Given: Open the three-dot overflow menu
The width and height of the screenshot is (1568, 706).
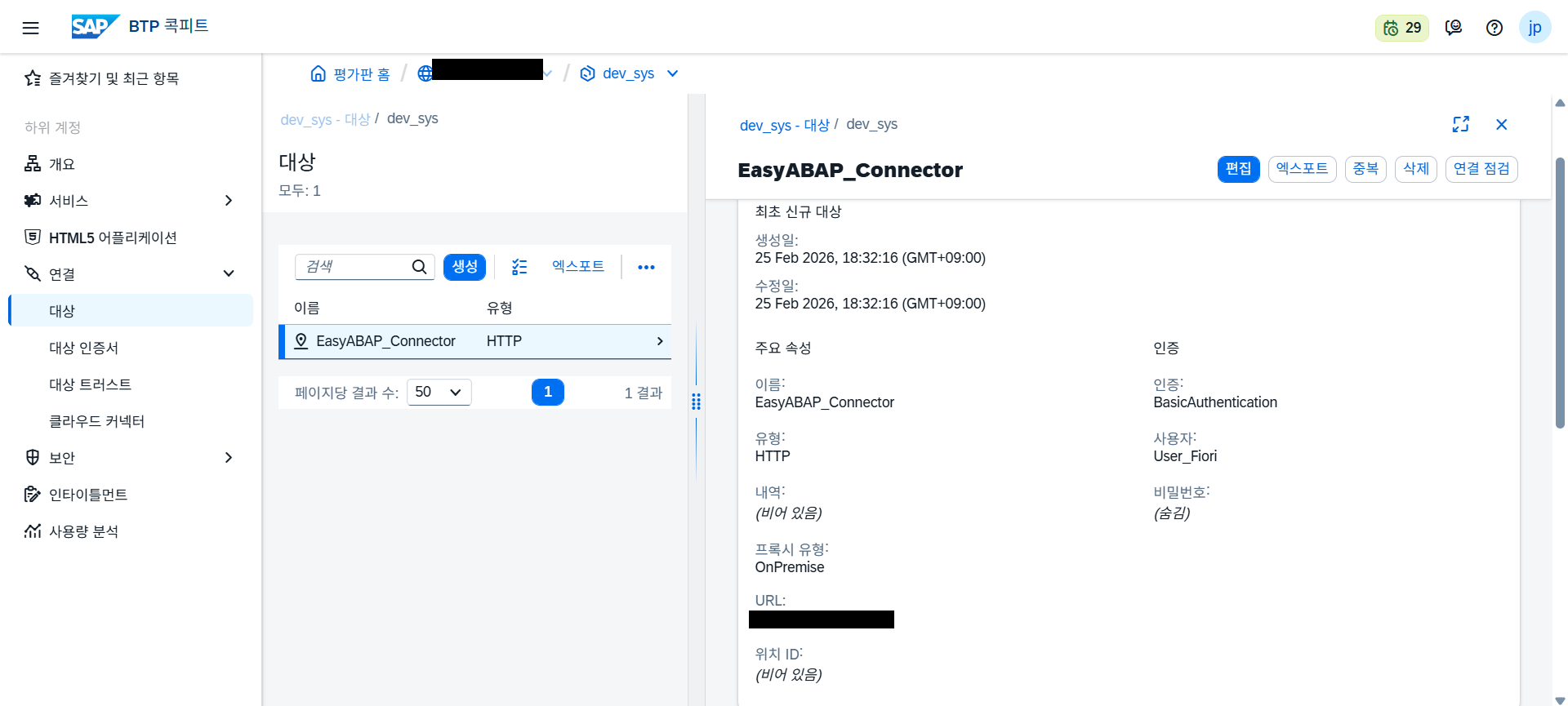Looking at the screenshot, I should click(x=646, y=267).
